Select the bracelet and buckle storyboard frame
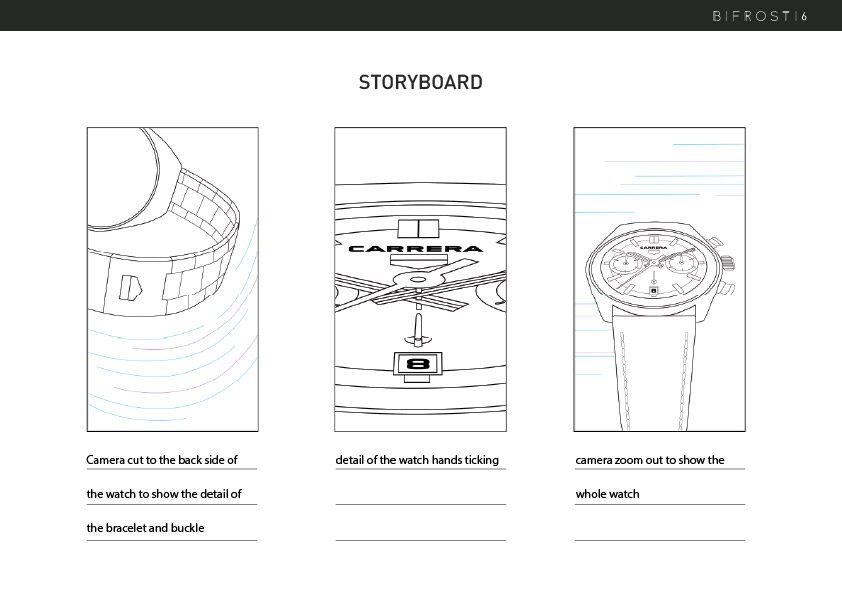 tap(172, 279)
